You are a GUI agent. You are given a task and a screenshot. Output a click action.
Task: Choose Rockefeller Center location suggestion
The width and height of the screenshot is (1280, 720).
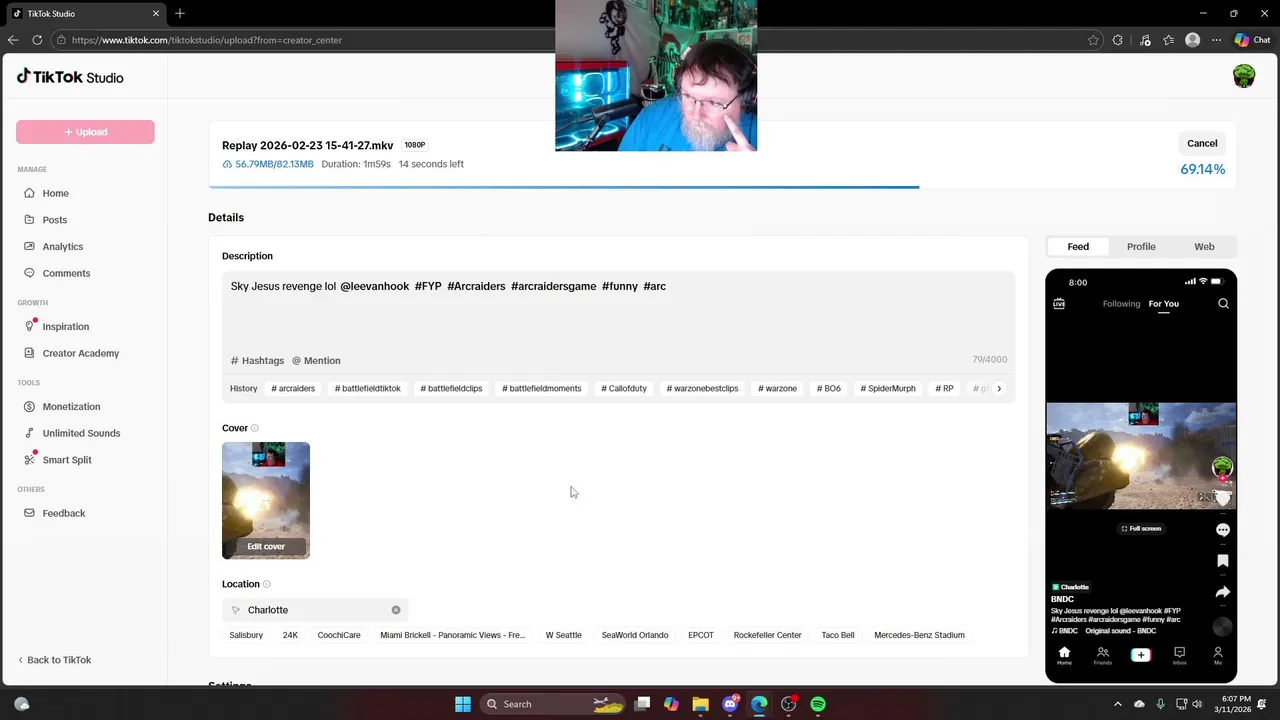(767, 635)
